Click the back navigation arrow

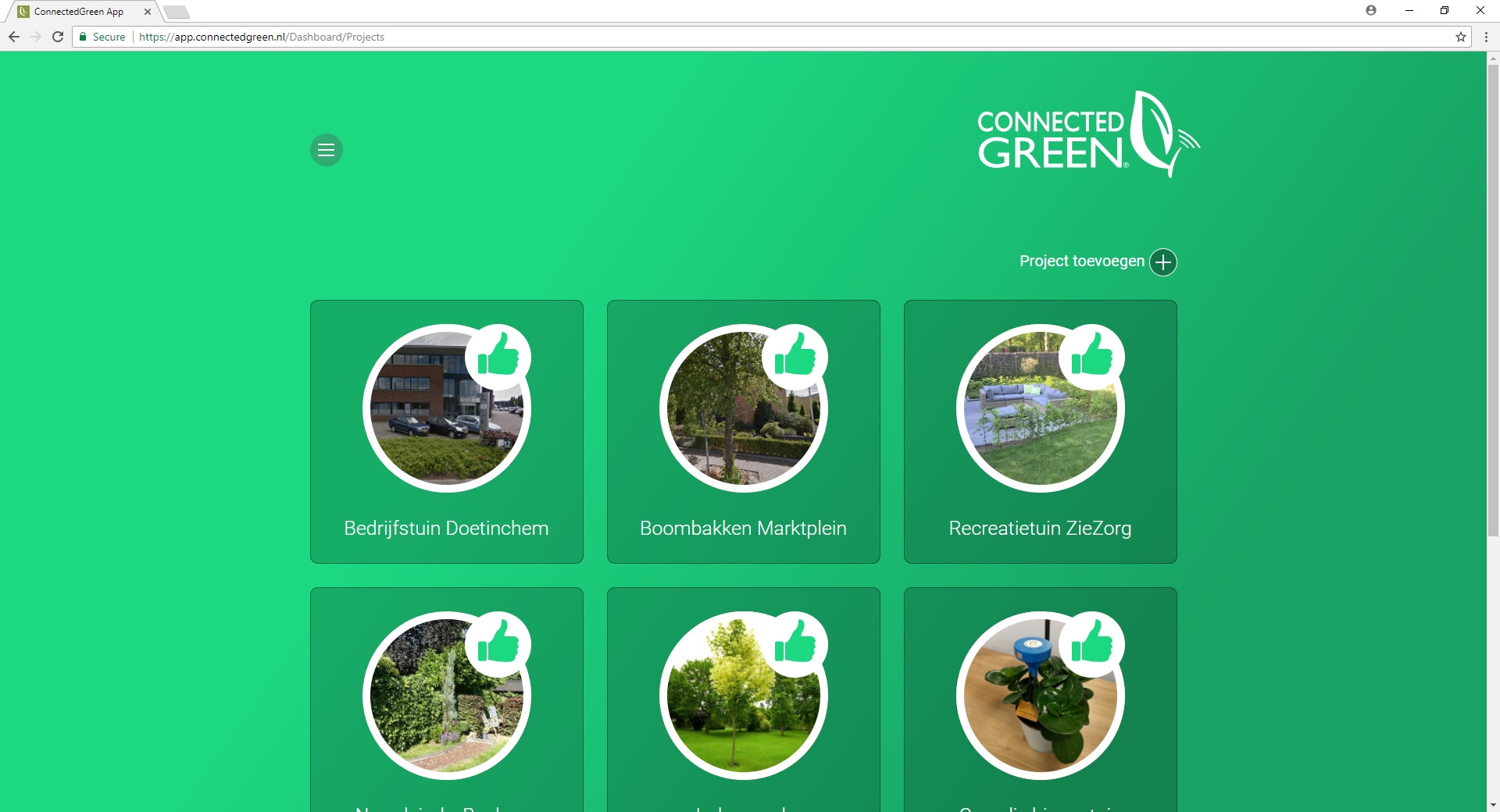click(x=13, y=36)
